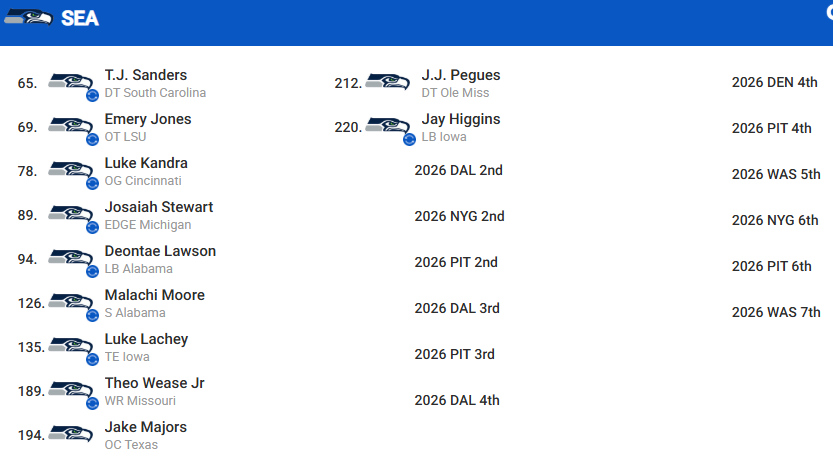Click the blue badge beside Jay Higgins
The width and height of the screenshot is (833, 451).
pyautogui.click(x=410, y=140)
